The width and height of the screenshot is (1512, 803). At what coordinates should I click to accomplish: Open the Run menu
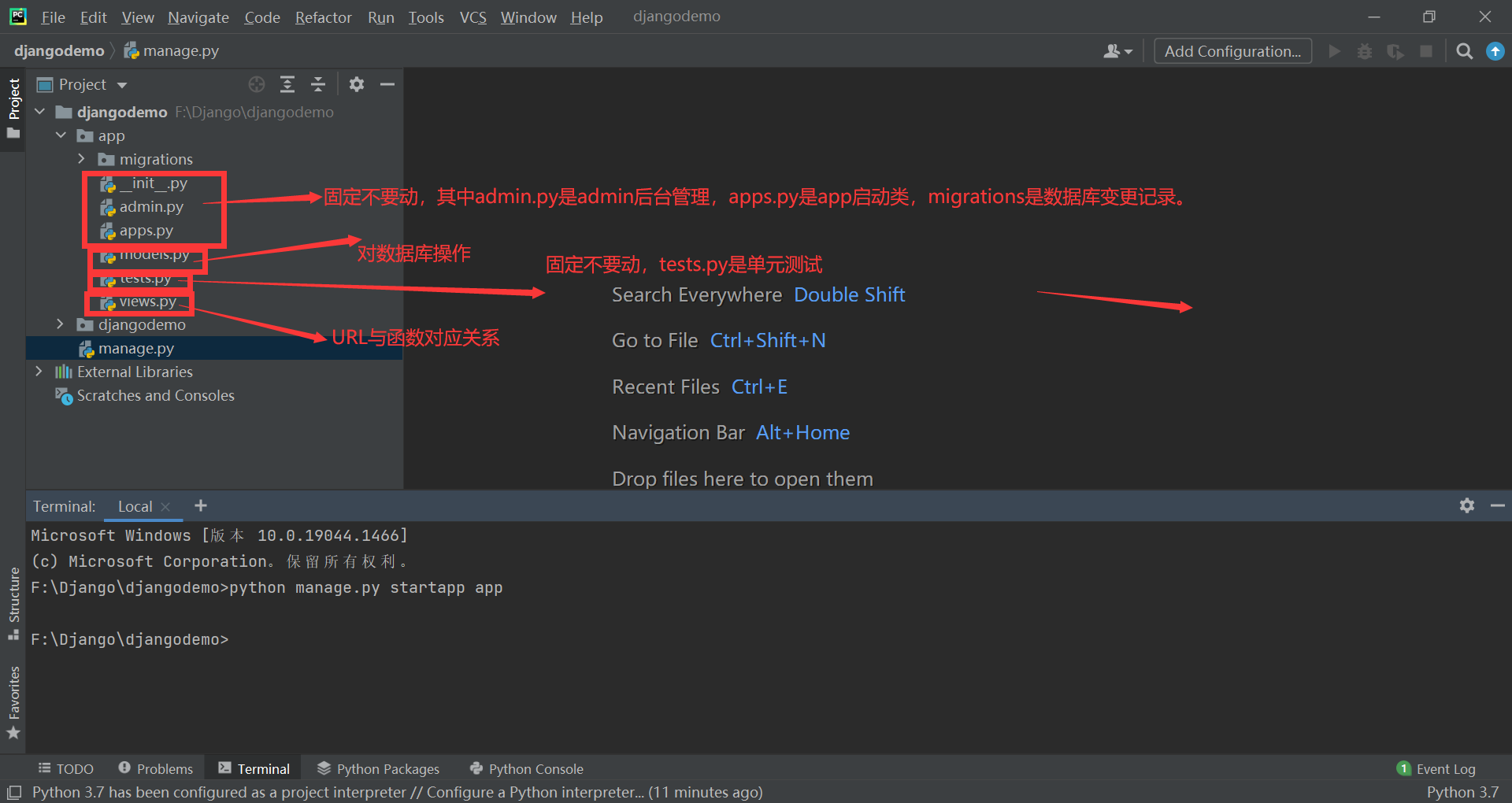pos(381,17)
